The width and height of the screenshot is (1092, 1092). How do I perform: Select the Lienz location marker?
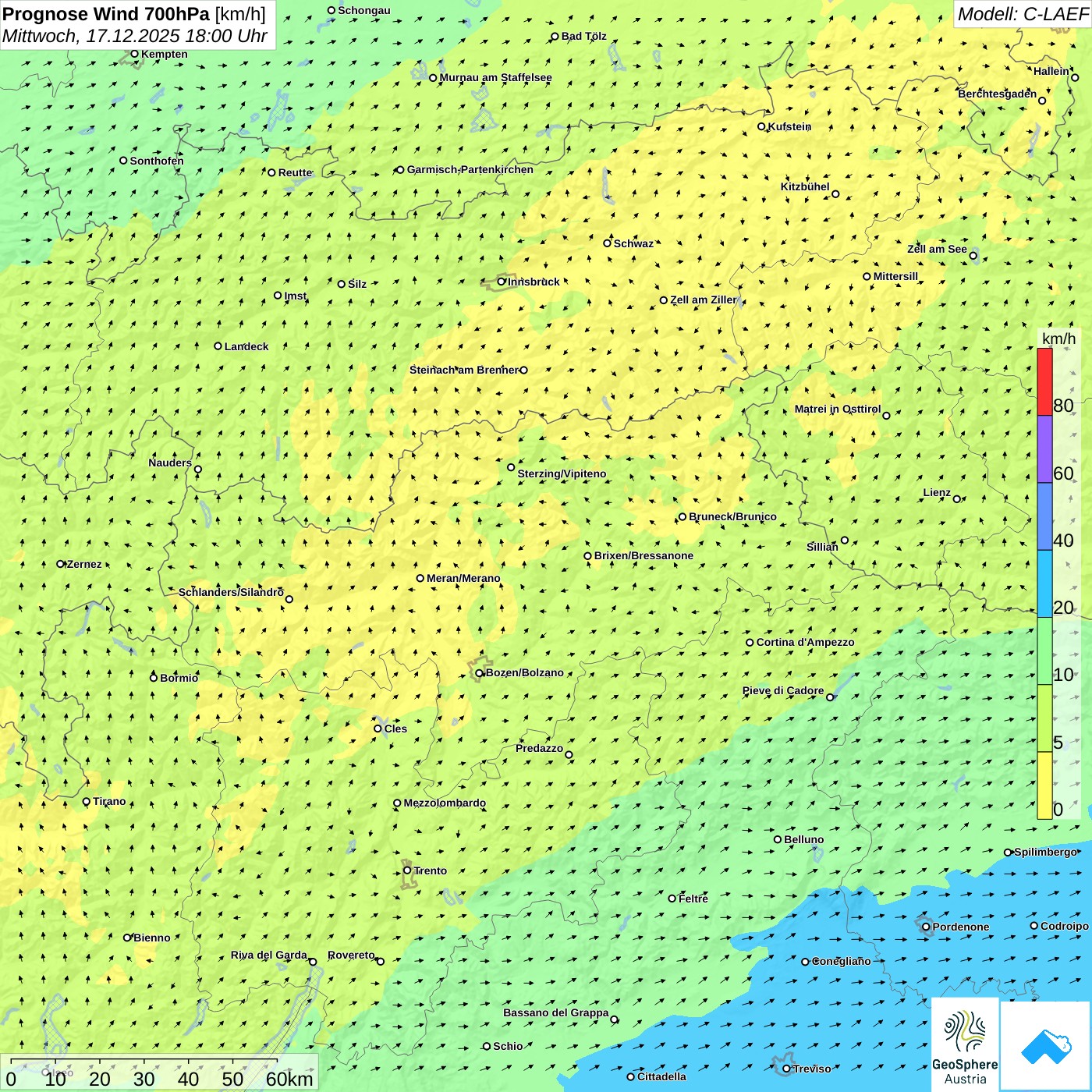tap(957, 499)
